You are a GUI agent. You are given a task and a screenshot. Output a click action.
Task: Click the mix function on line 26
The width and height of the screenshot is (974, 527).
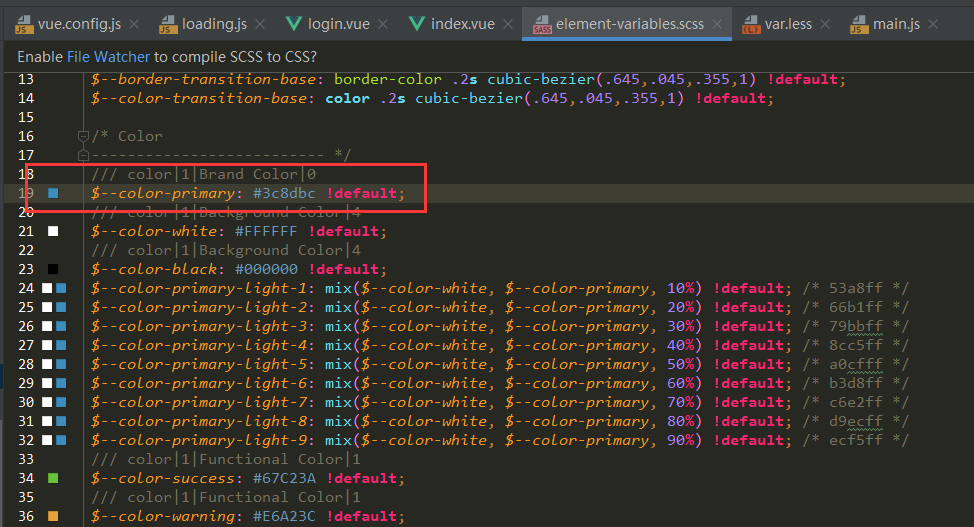338,326
